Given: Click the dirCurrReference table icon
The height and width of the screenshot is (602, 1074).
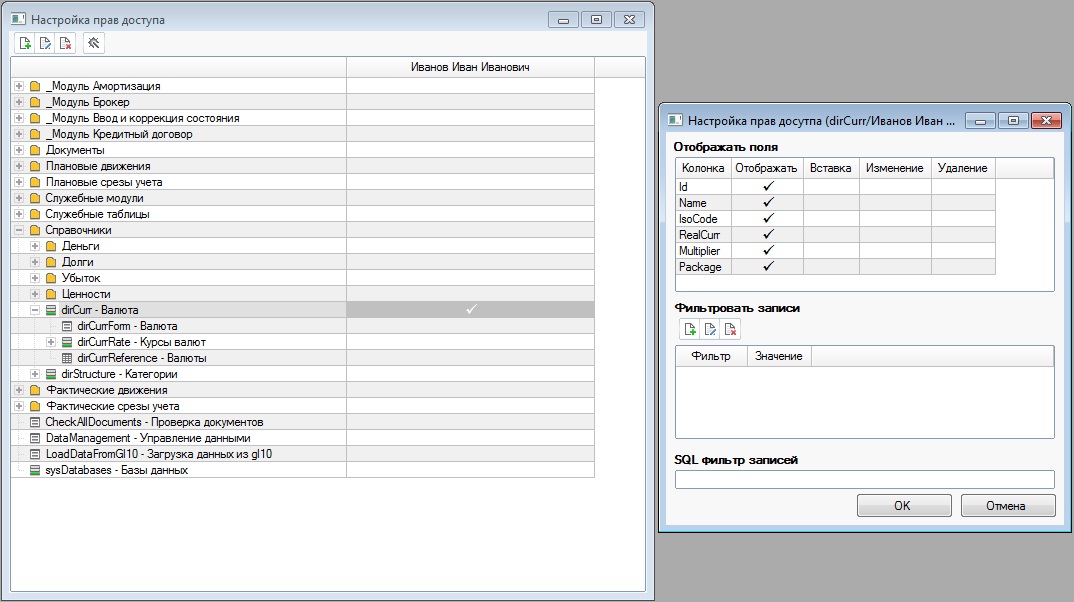Looking at the screenshot, I should pyautogui.click(x=67, y=358).
